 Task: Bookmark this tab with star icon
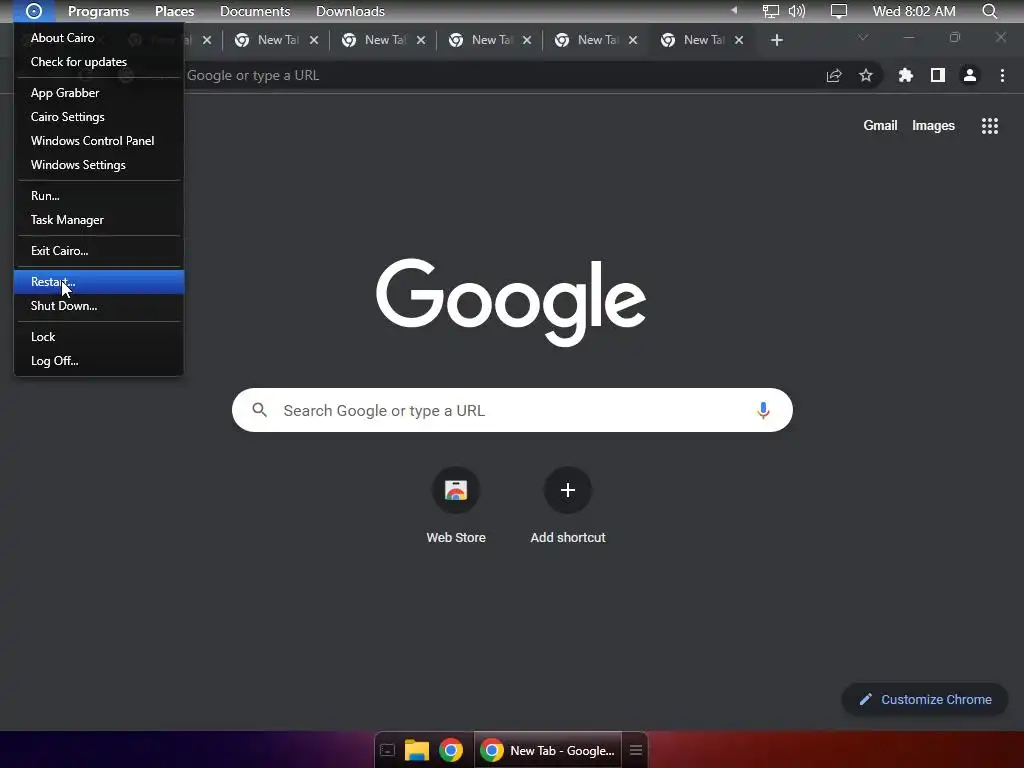tap(866, 76)
